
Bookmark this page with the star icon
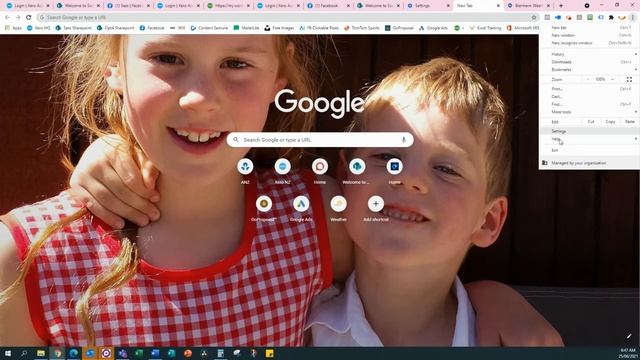[533, 18]
